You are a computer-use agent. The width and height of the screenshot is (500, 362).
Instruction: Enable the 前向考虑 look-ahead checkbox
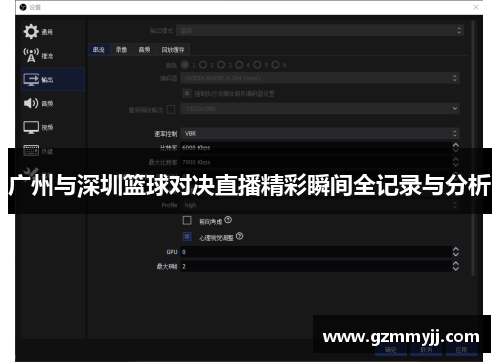(187, 220)
